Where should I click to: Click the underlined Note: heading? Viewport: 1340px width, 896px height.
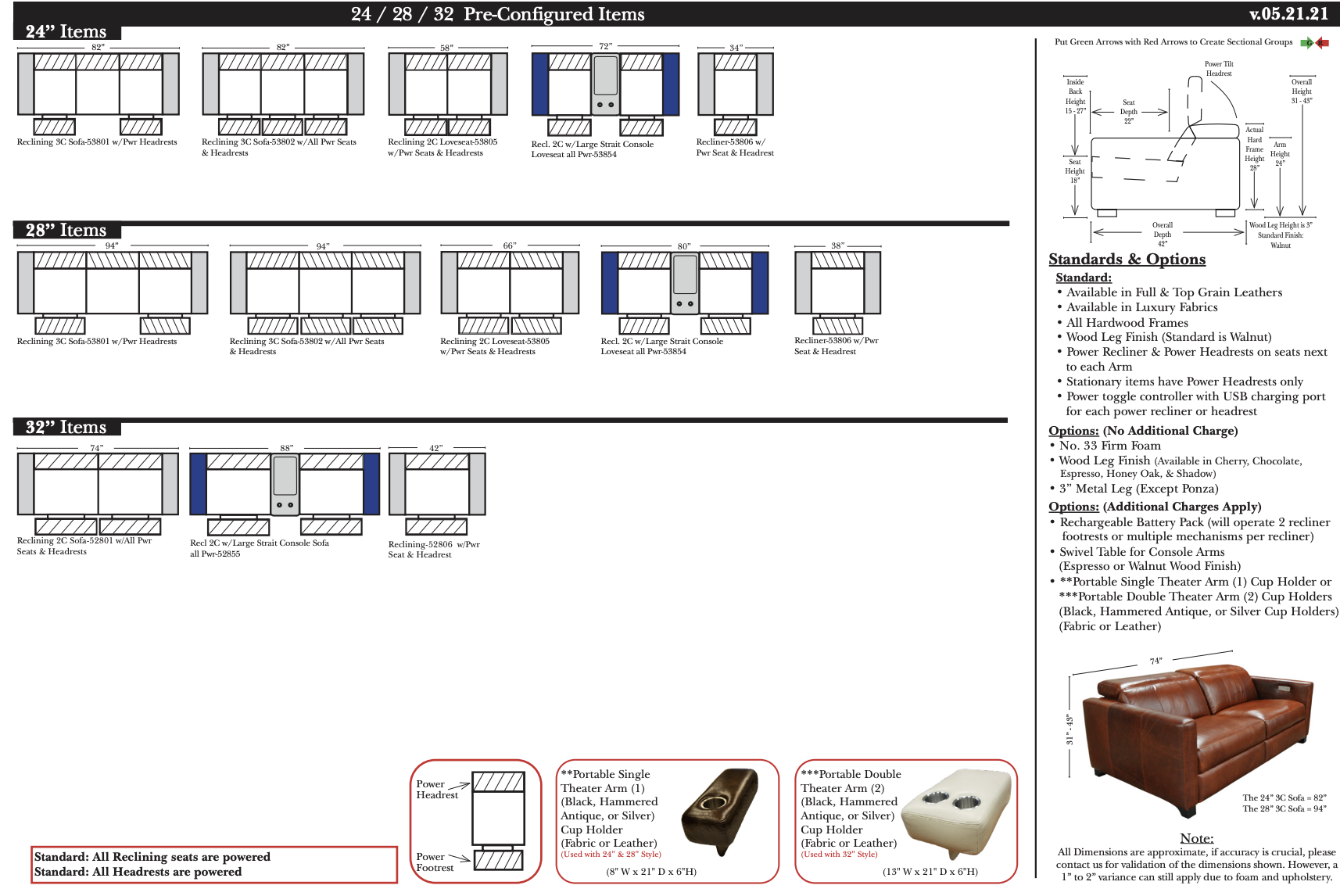[x=1196, y=838]
